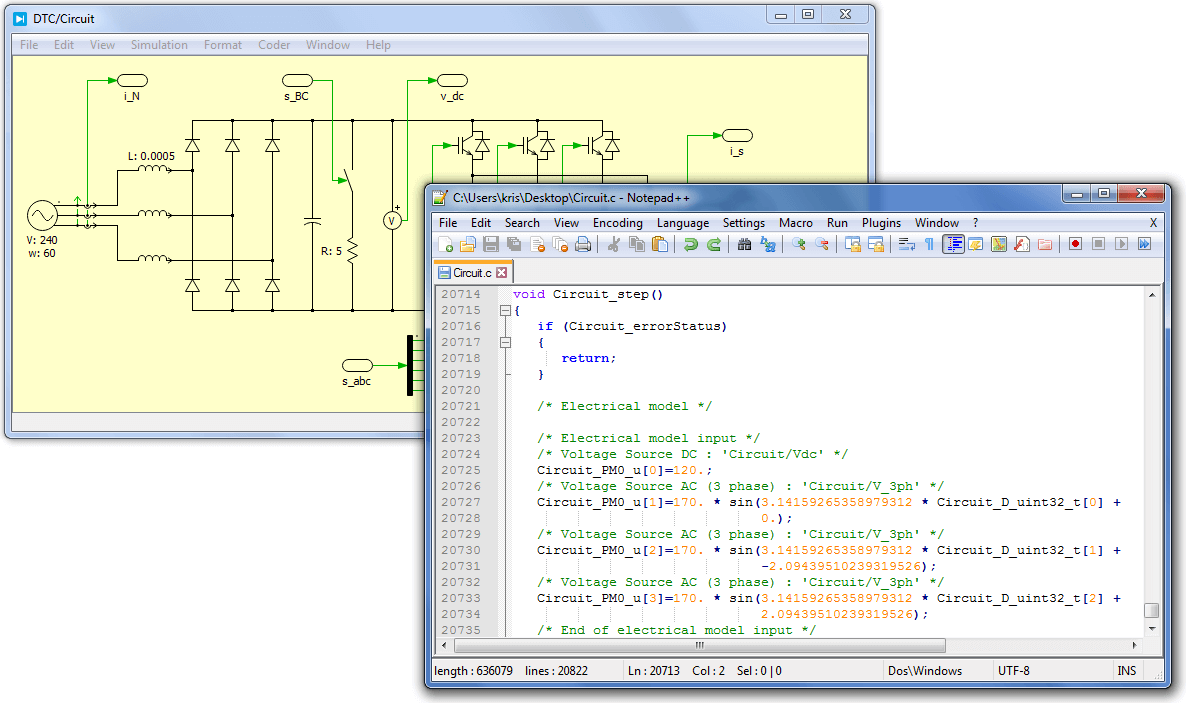The height and width of the screenshot is (703, 1186).
Task: Click the Save icon in Notepad++ toolbar
Action: click(x=491, y=245)
